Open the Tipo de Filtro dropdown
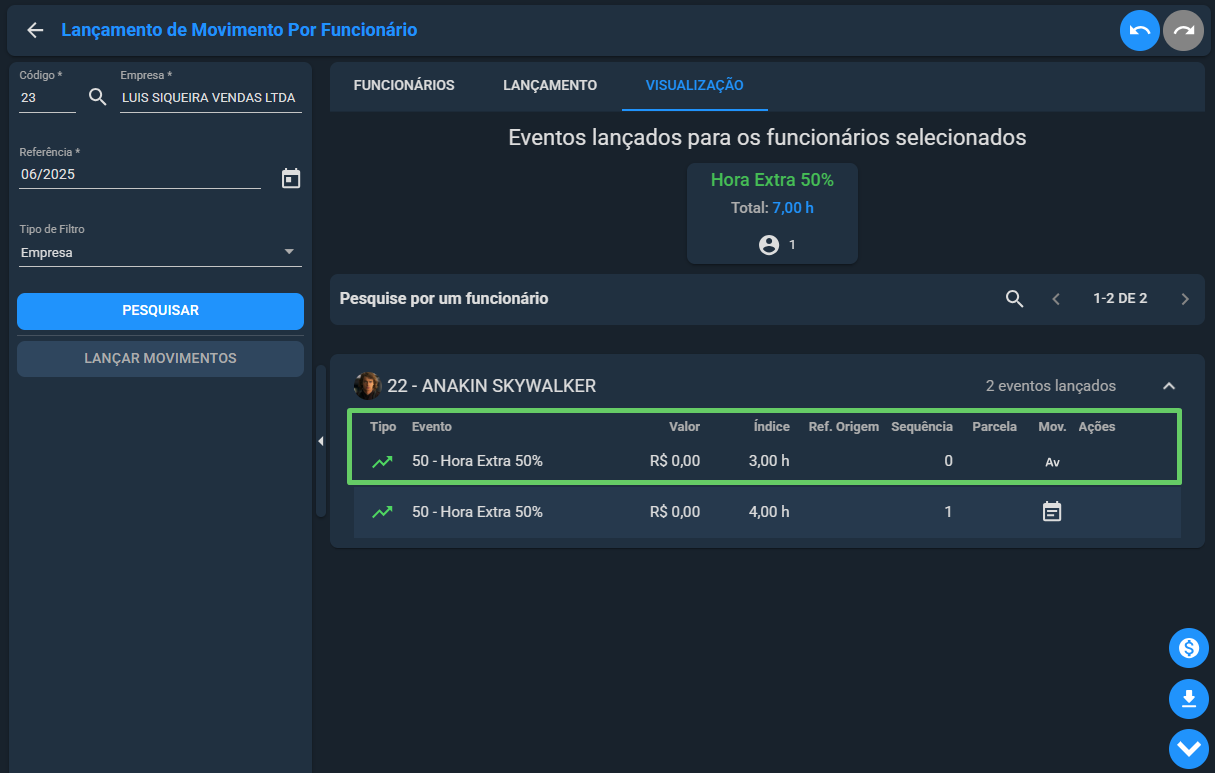The width and height of the screenshot is (1215, 773). (160, 253)
